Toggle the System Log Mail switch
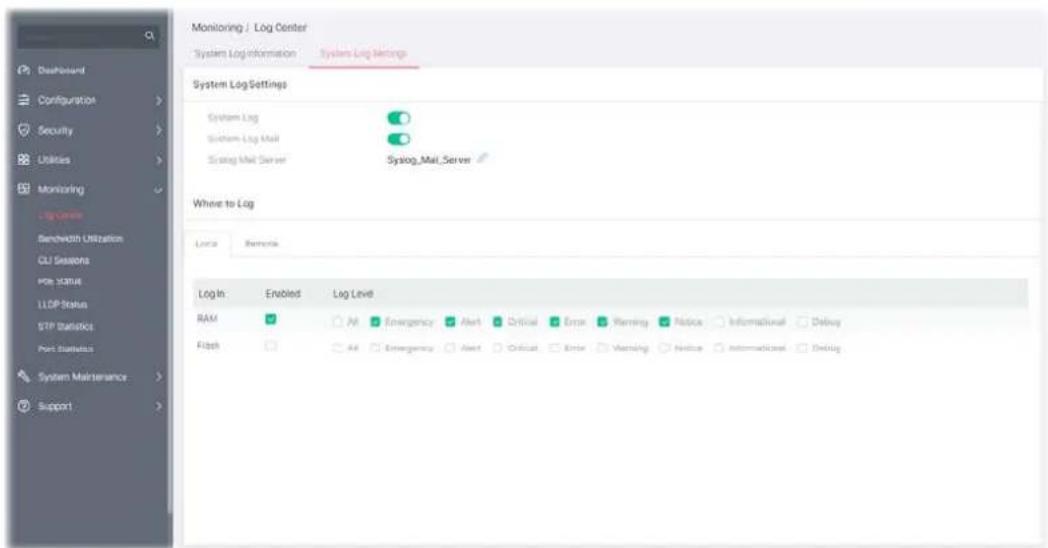1048x548 pixels. click(x=398, y=139)
